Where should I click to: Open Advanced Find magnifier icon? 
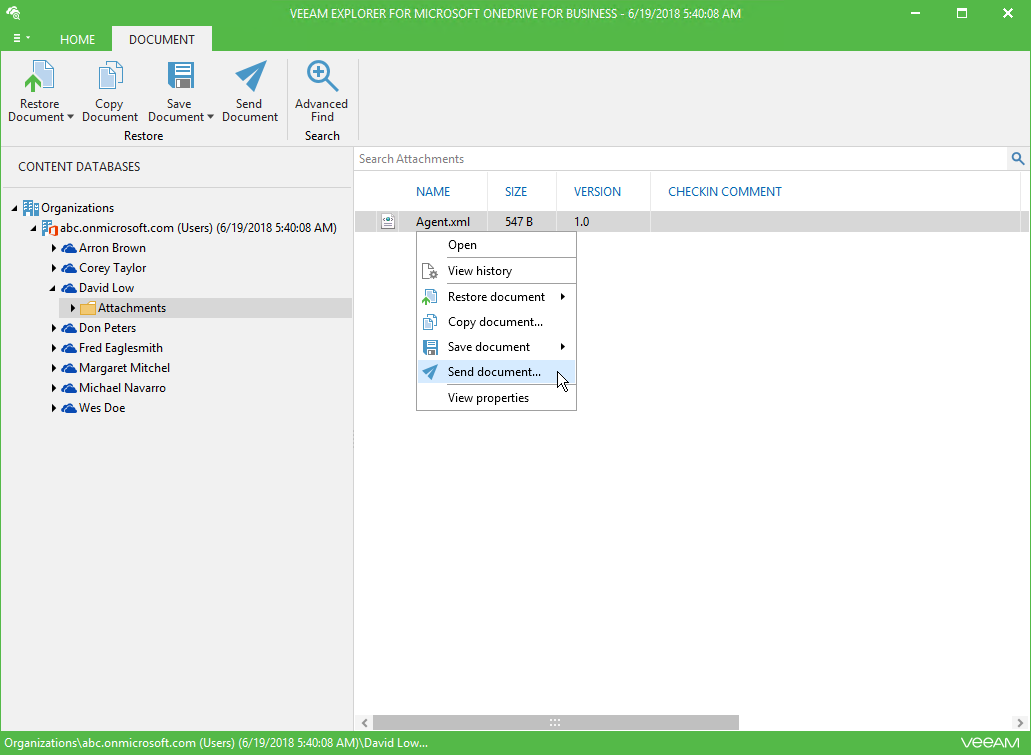pos(322,76)
